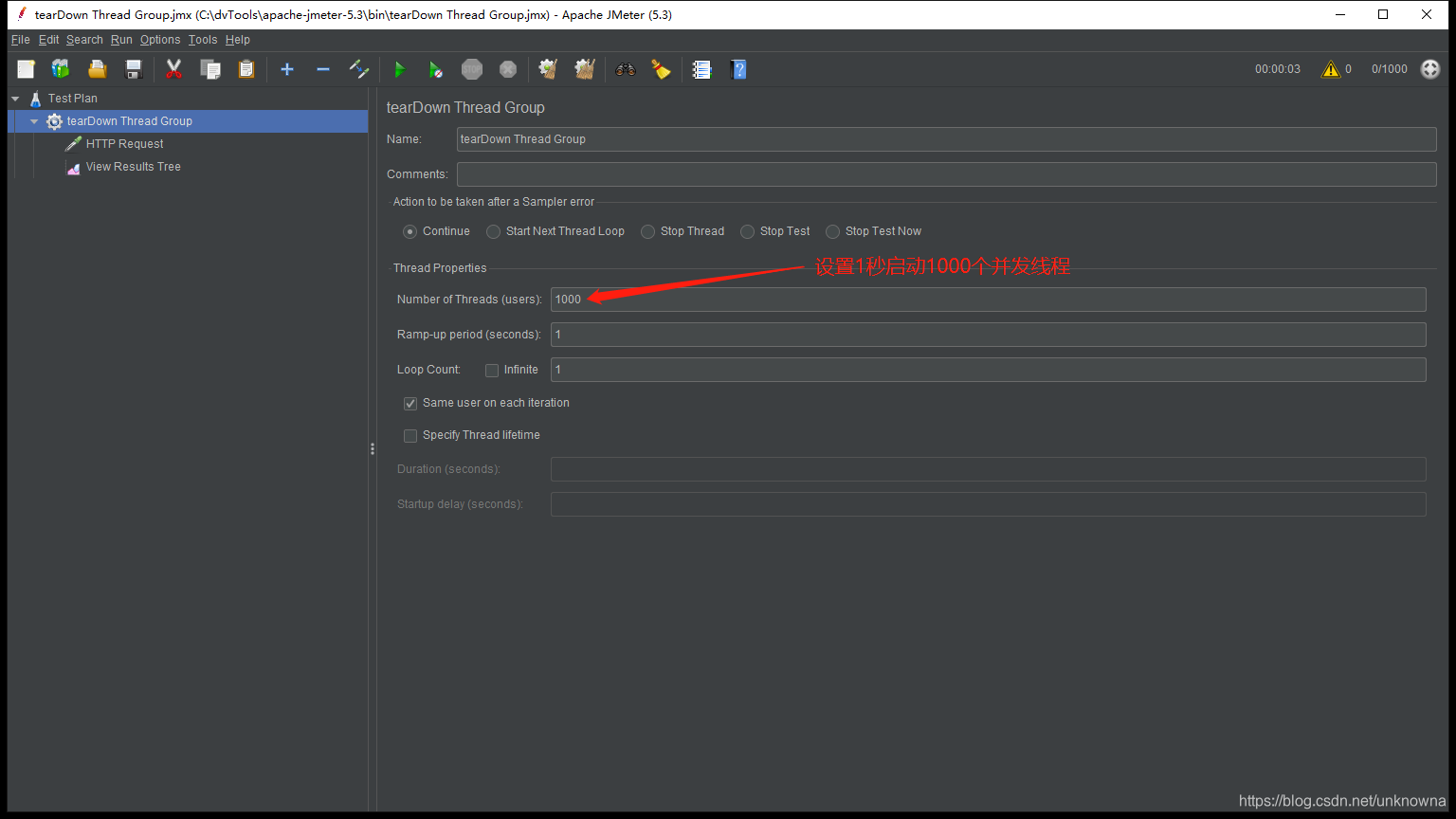Select HTTP Request in the tree
Image resolution: width=1456 pixels, height=819 pixels.
[x=125, y=144]
